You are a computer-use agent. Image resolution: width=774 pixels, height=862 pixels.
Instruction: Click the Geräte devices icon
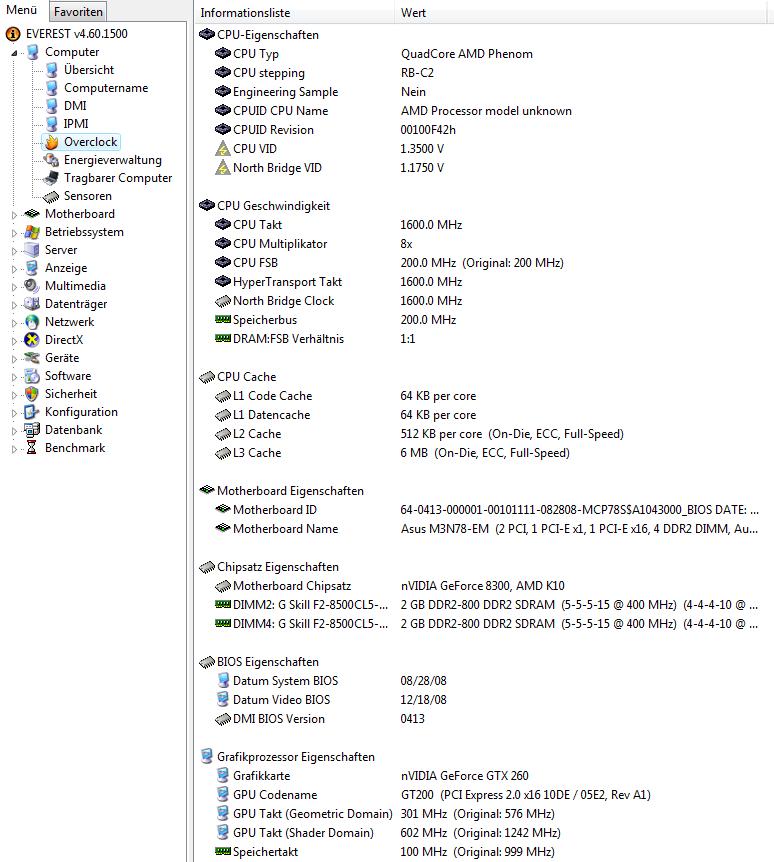32,358
